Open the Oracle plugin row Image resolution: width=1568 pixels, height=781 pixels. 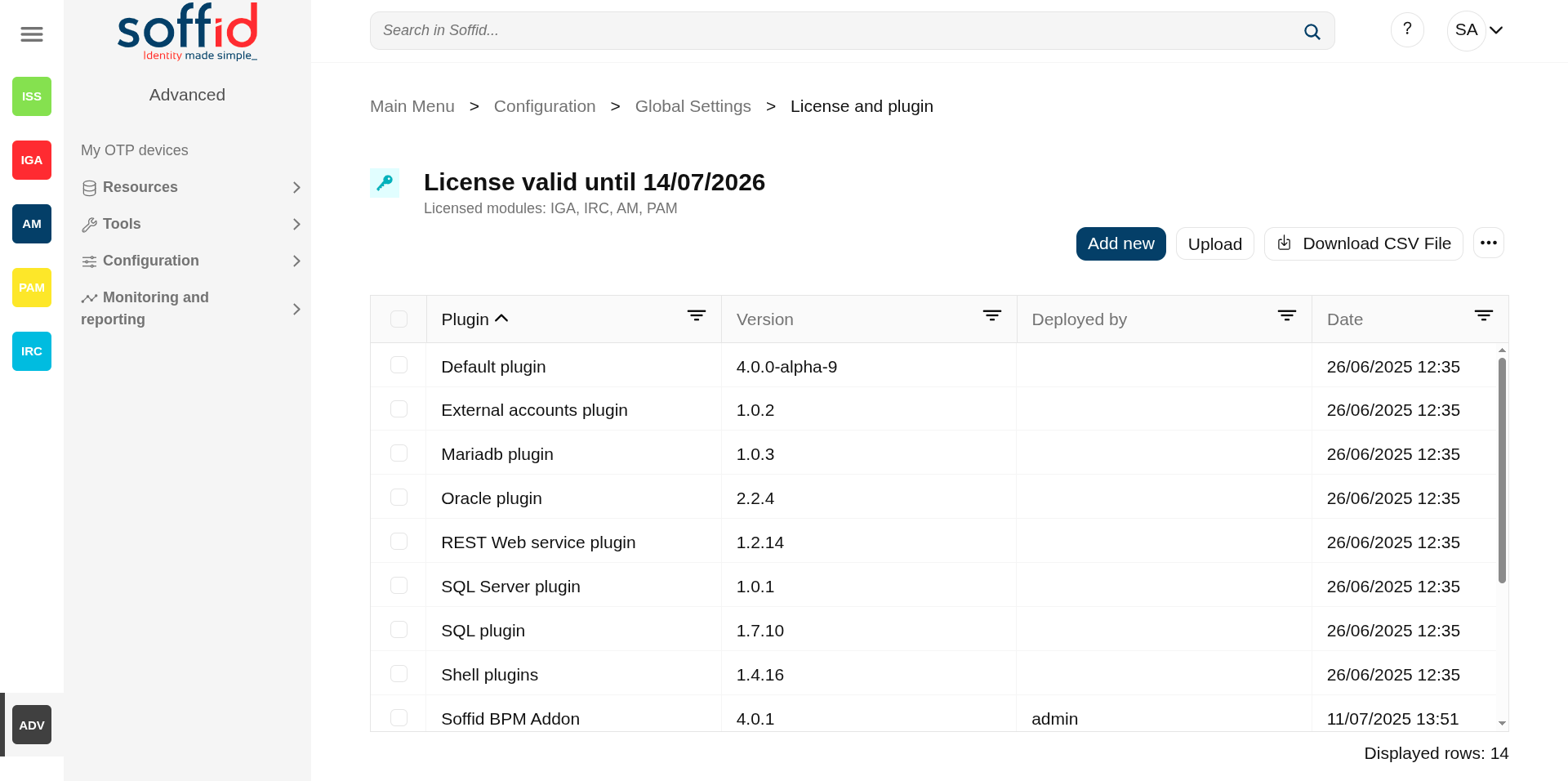coord(934,497)
